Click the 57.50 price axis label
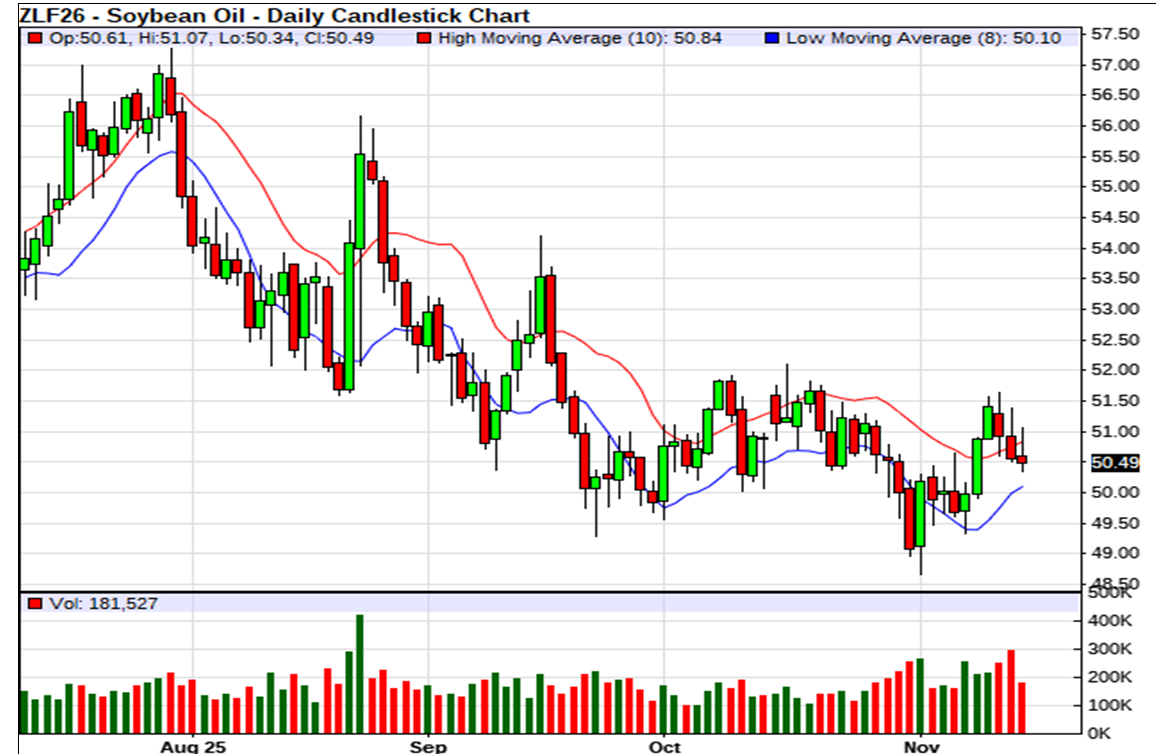 [x=1115, y=34]
